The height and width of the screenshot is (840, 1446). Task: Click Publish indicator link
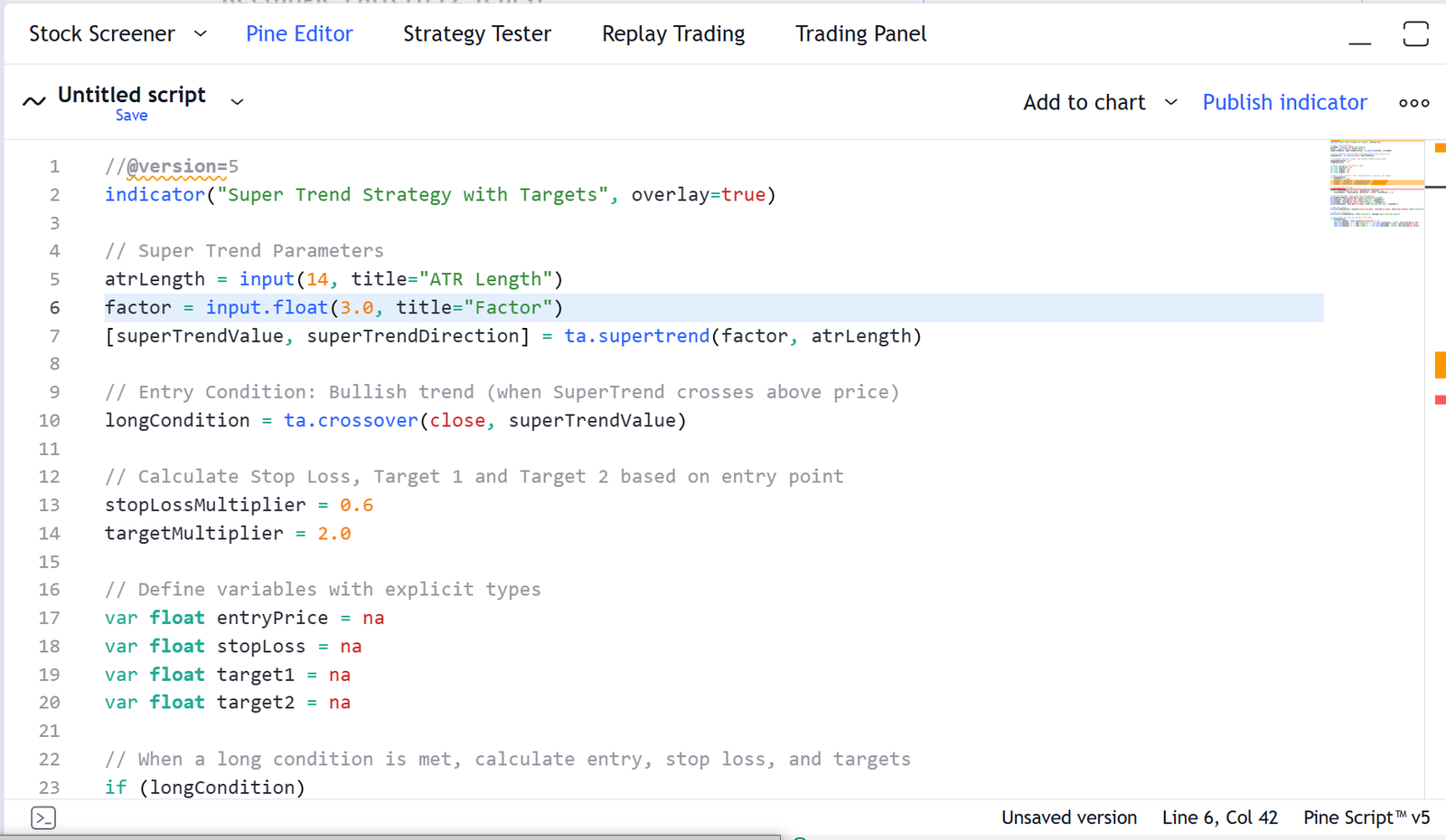pyautogui.click(x=1284, y=102)
